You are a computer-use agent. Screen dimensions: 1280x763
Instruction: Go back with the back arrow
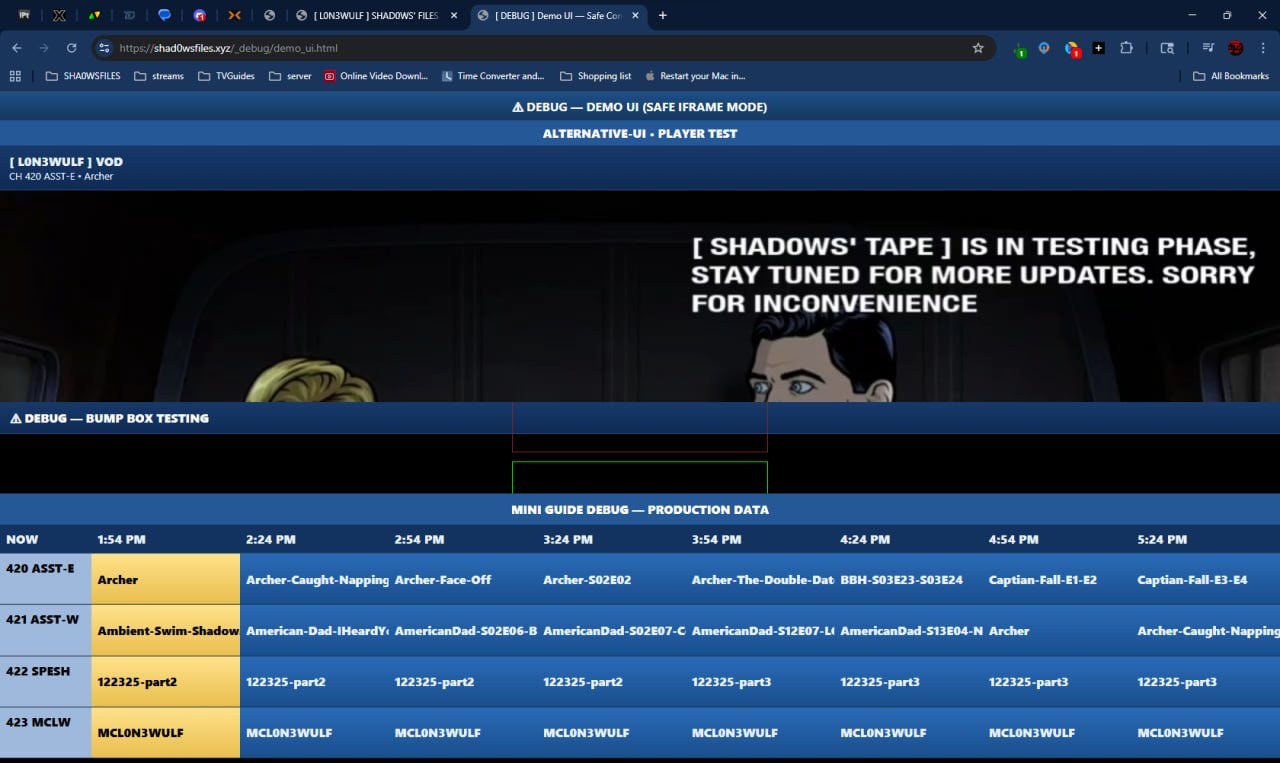tap(17, 48)
